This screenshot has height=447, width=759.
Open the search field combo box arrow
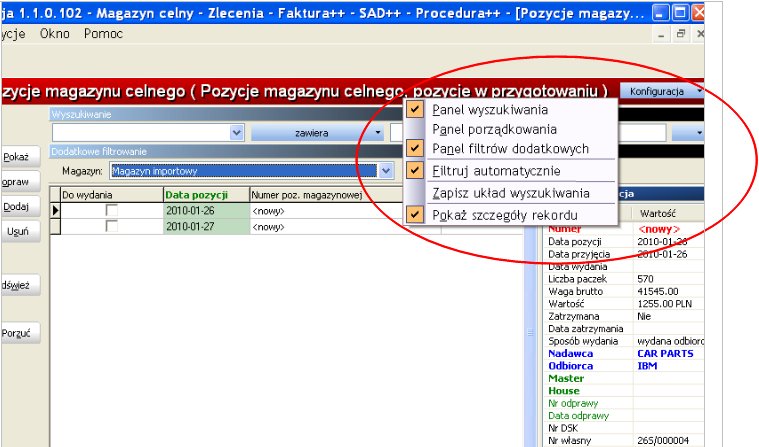[x=236, y=132]
